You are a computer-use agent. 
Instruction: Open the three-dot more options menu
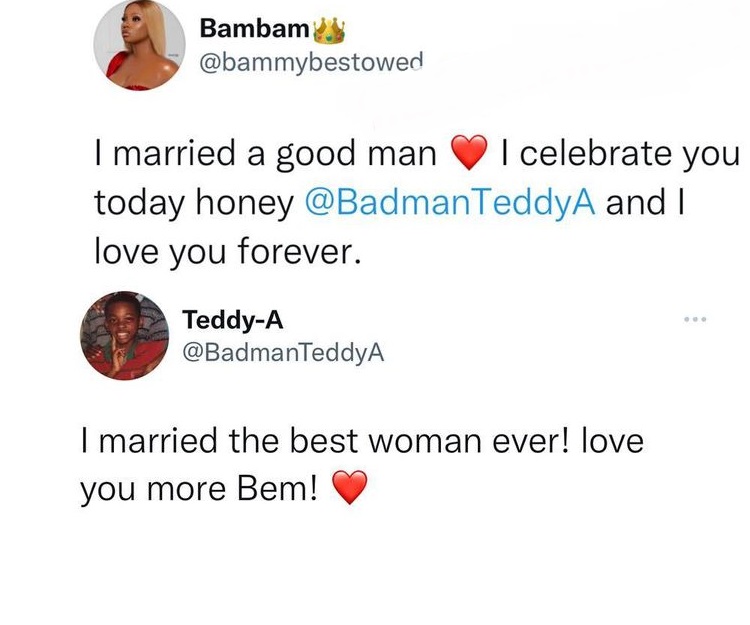click(692, 320)
